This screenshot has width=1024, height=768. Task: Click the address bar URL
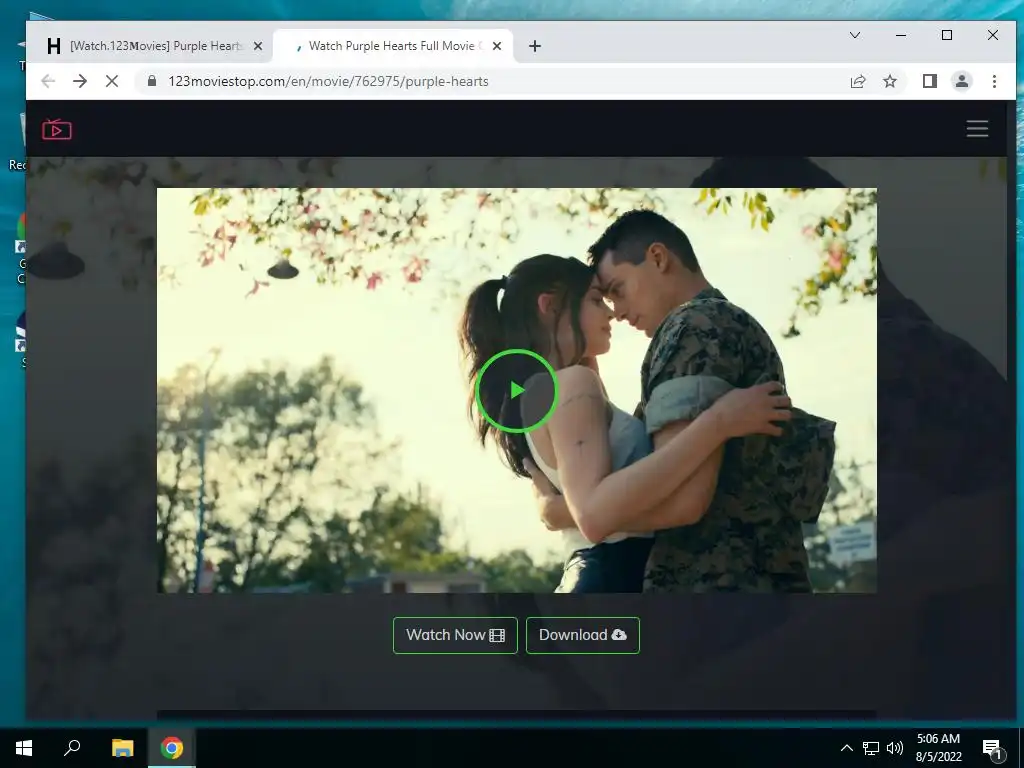(x=328, y=81)
